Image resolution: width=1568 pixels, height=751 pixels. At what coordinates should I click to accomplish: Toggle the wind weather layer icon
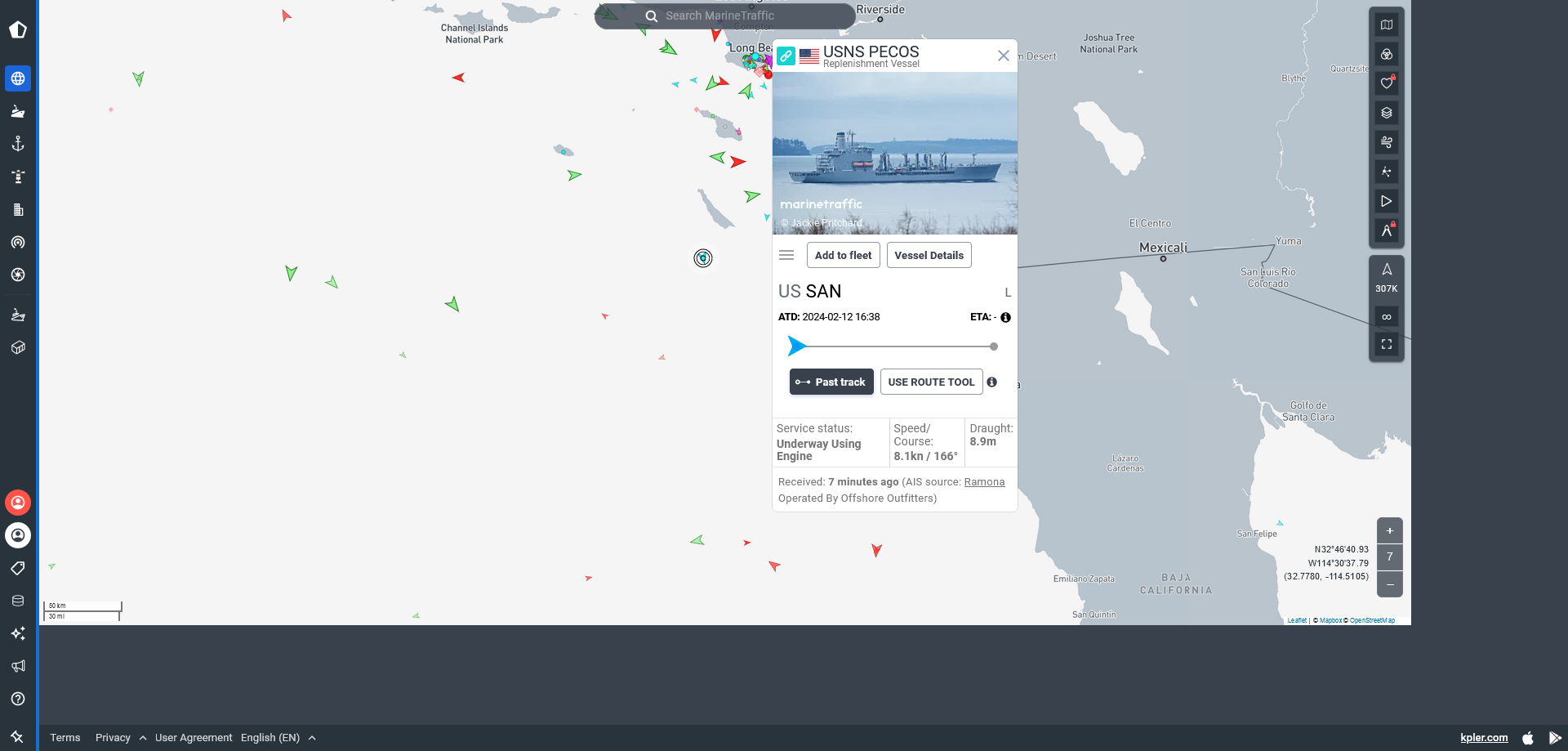(x=1387, y=142)
